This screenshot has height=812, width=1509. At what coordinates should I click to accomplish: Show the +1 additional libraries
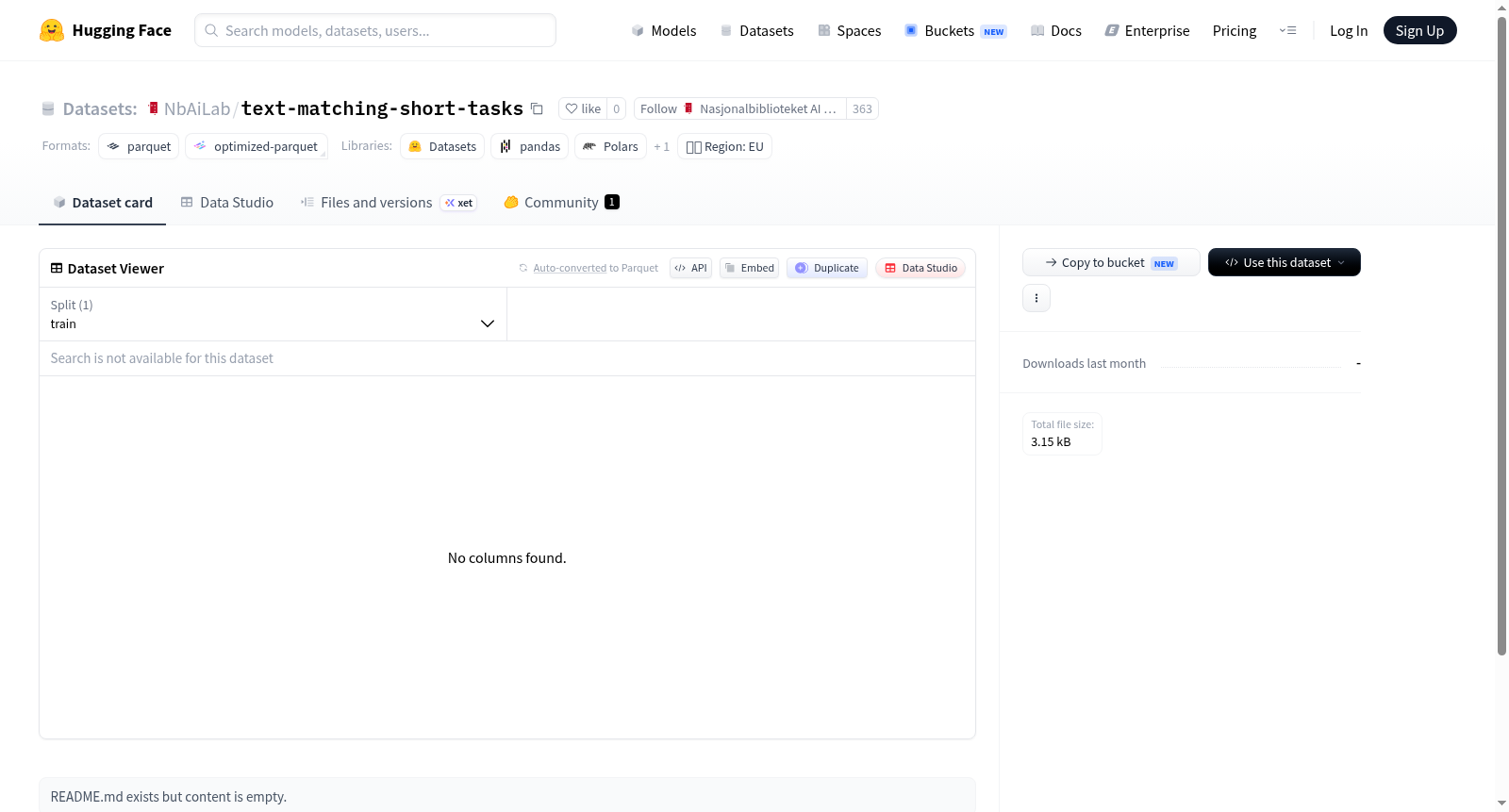tap(661, 146)
